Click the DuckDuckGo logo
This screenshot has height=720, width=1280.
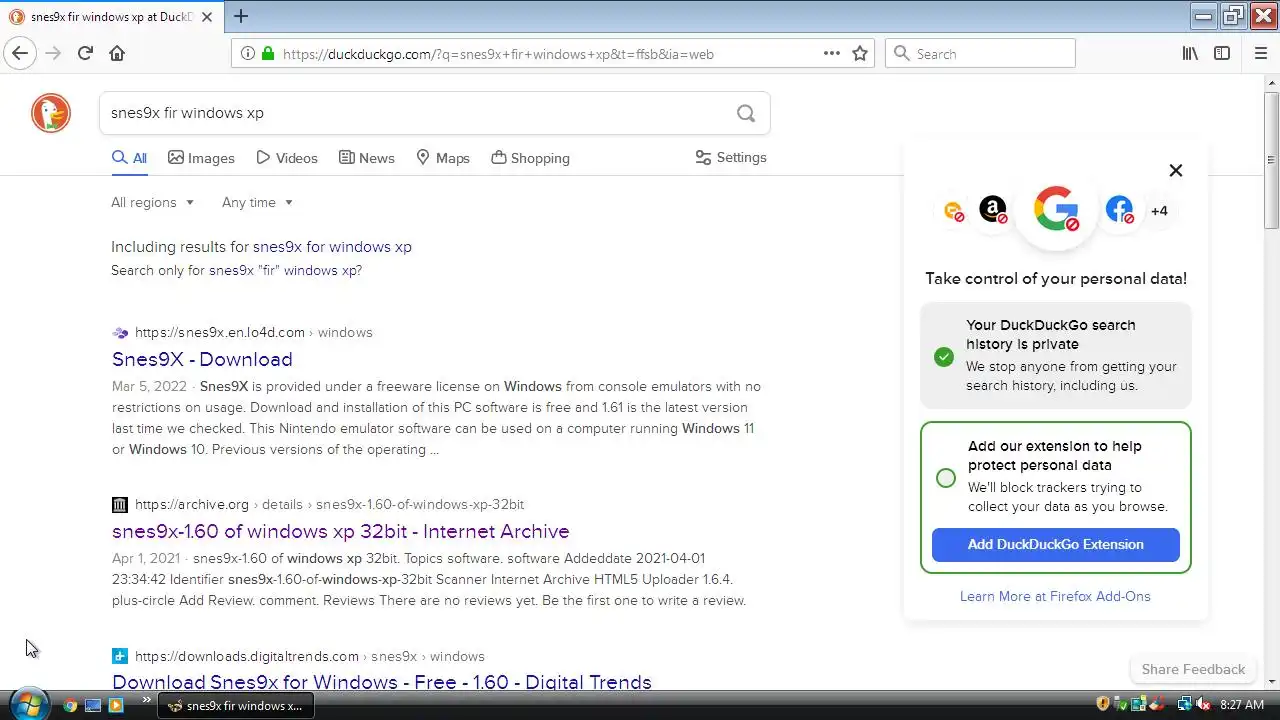click(x=51, y=113)
